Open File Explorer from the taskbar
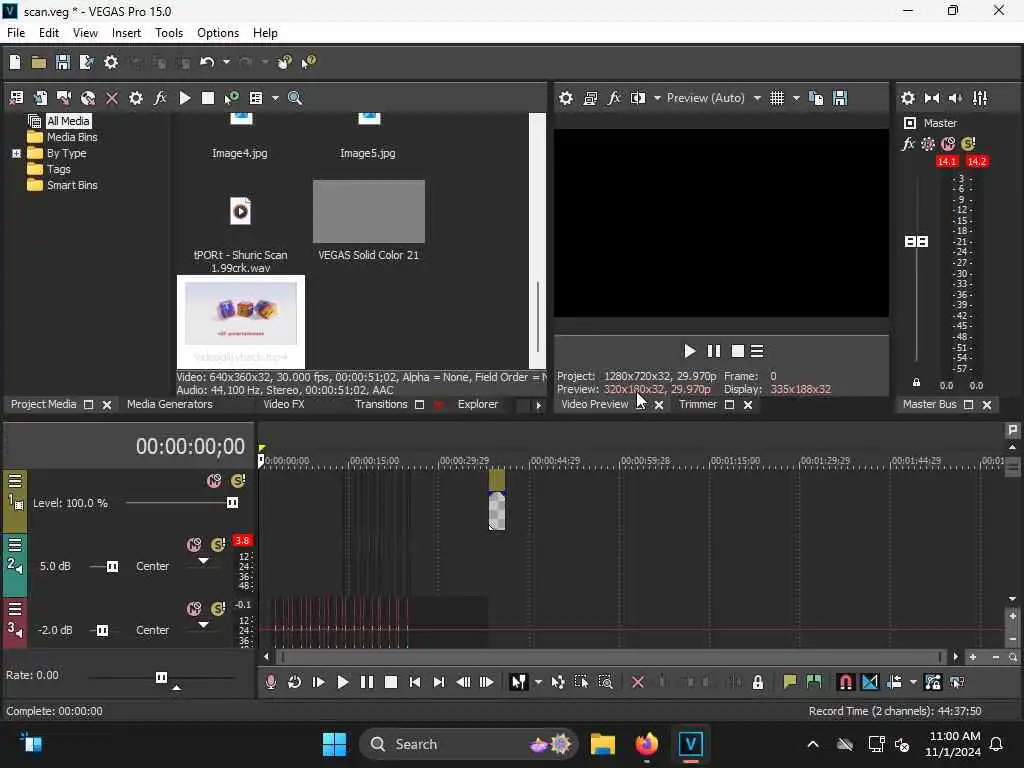The width and height of the screenshot is (1024, 768). pyautogui.click(x=602, y=744)
